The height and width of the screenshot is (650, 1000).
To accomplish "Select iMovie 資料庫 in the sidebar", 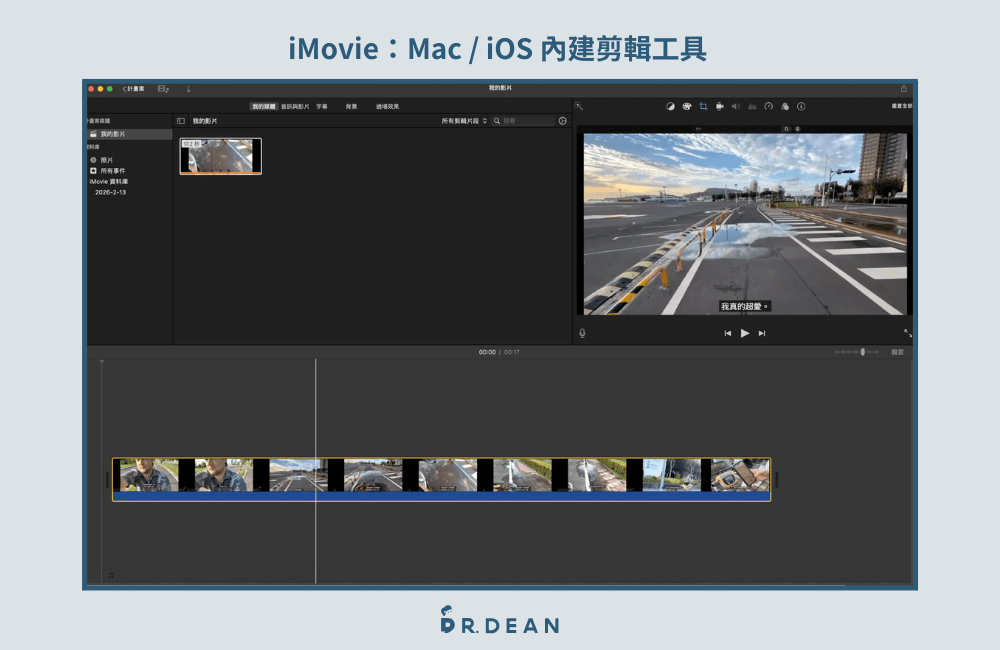I will (x=108, y=182).
